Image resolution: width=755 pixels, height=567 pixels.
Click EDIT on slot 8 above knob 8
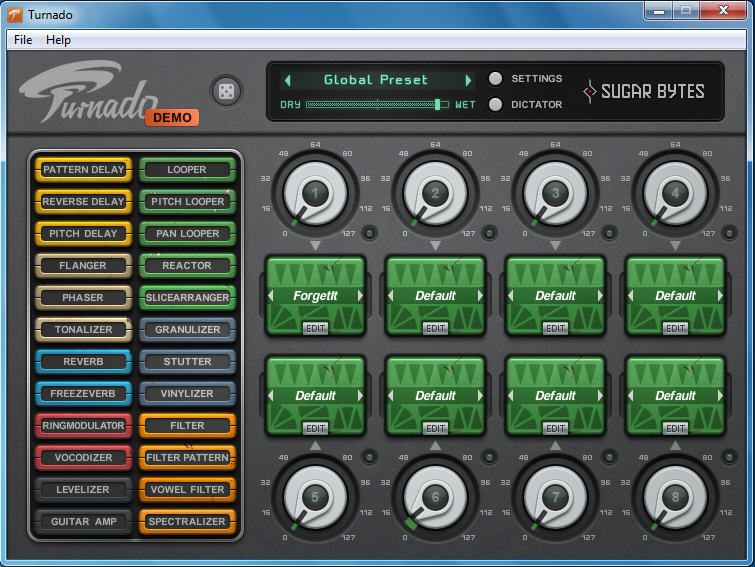[675, 428]
